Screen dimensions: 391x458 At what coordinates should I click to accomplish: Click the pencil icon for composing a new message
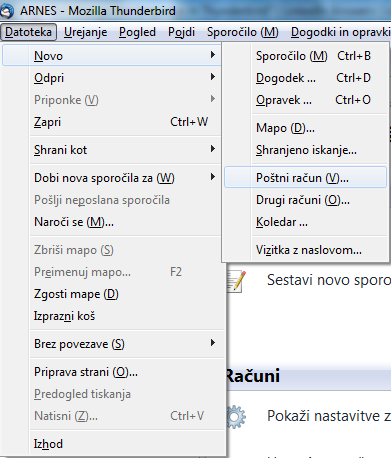click(x=236, y=282)
